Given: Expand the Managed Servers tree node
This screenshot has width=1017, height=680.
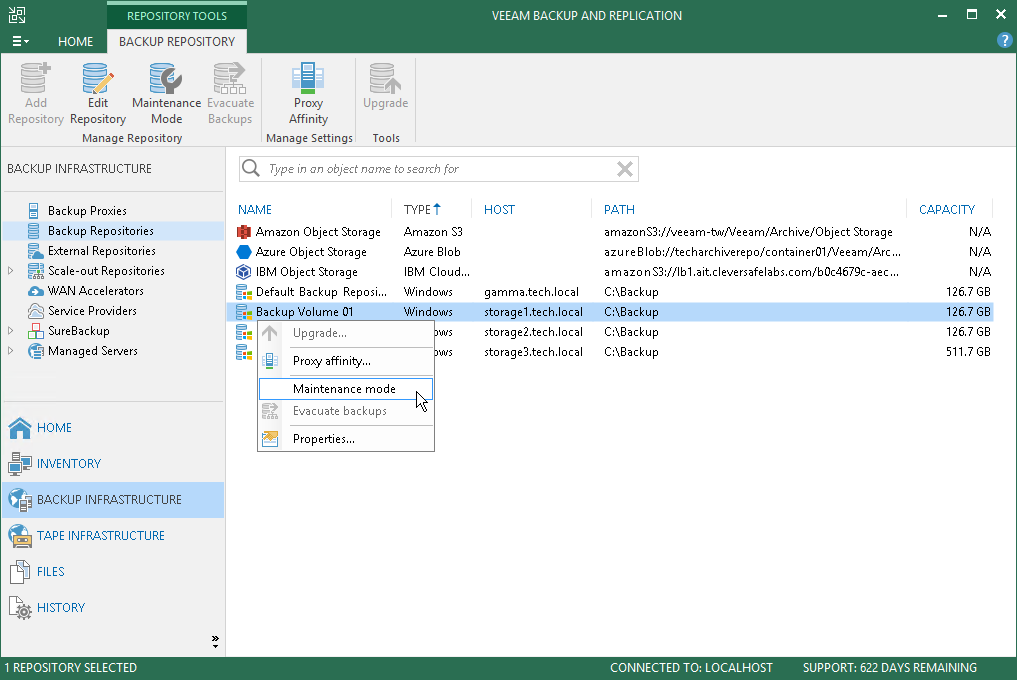Looking at the screenshot, I should coord(11,351).
